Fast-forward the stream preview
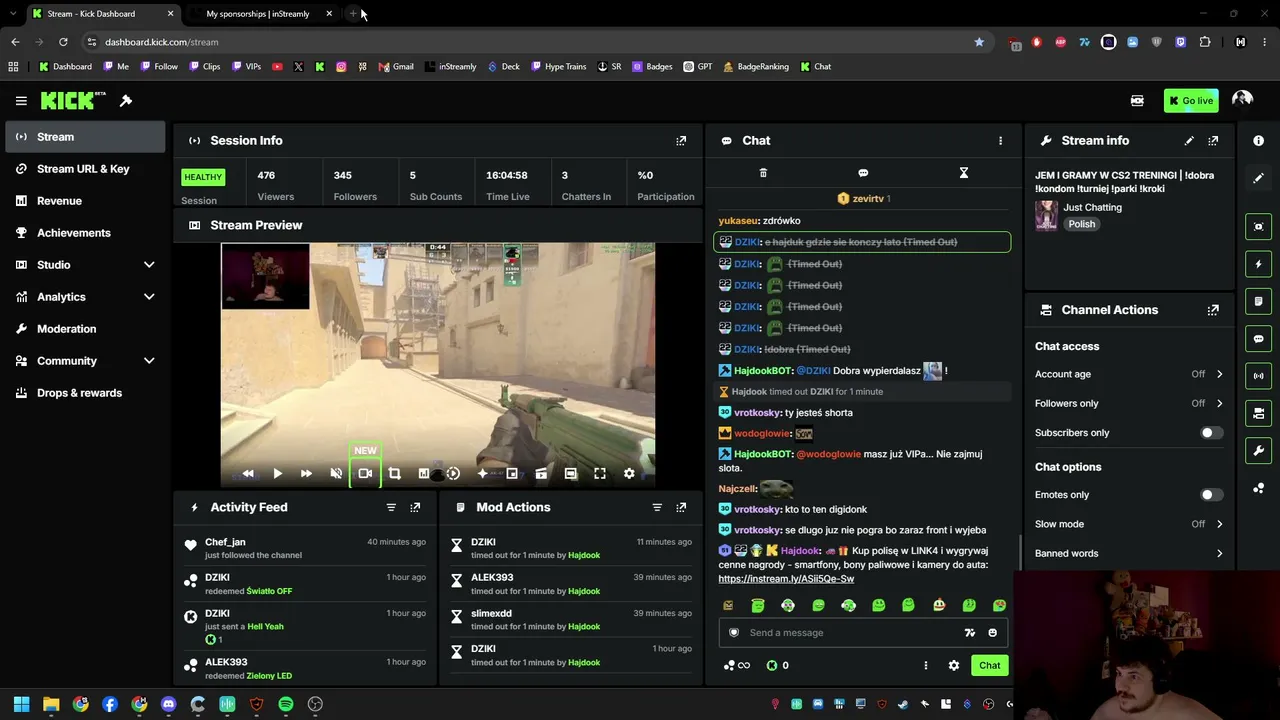The width and height of the screenshot is (1280, 720). 306,473
